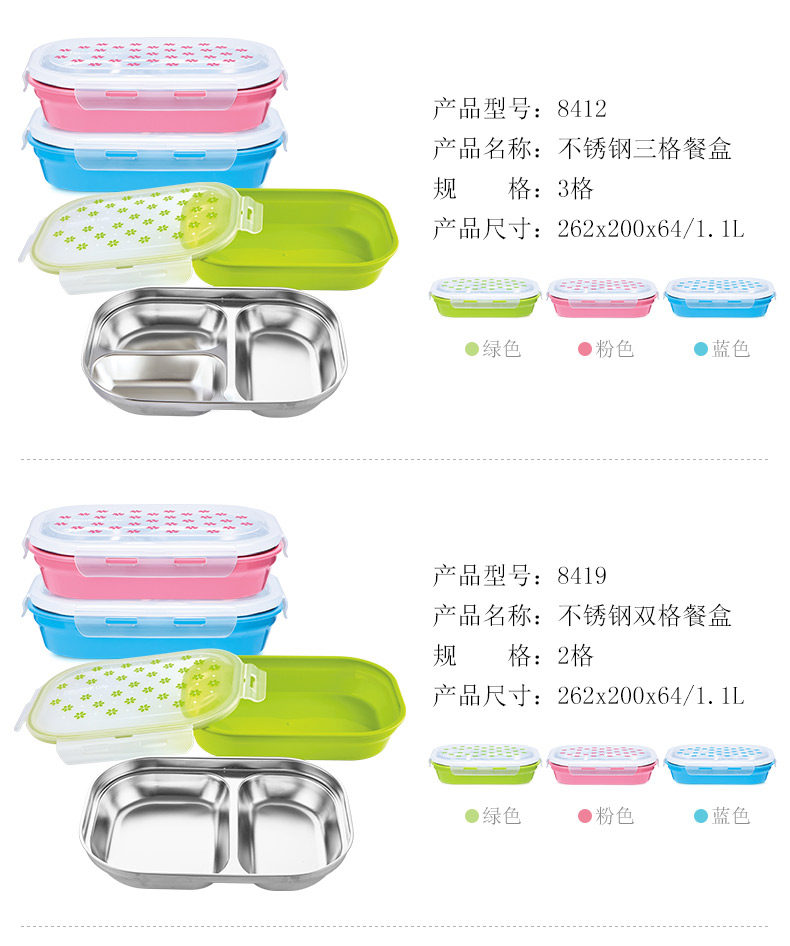The height and width of the screenshot is (946, 790).
Task: Click the pink color dot for model 8412
Action: click(584, 349)
